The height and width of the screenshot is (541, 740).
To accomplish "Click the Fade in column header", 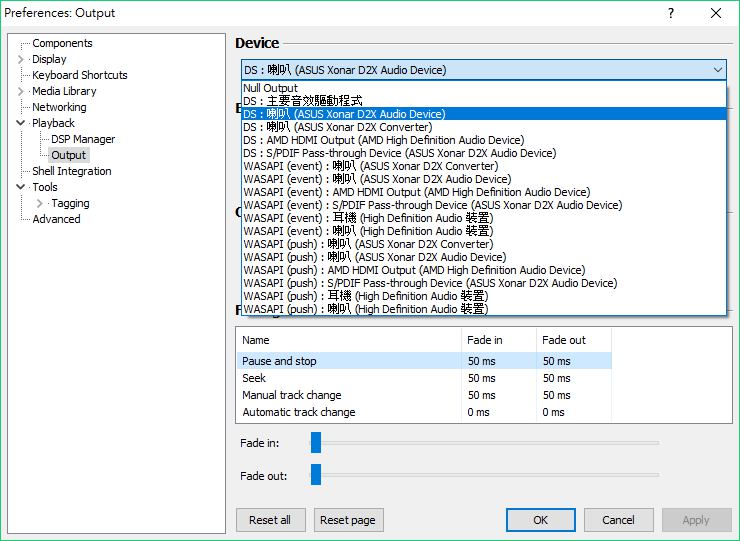I will [498, 340].
